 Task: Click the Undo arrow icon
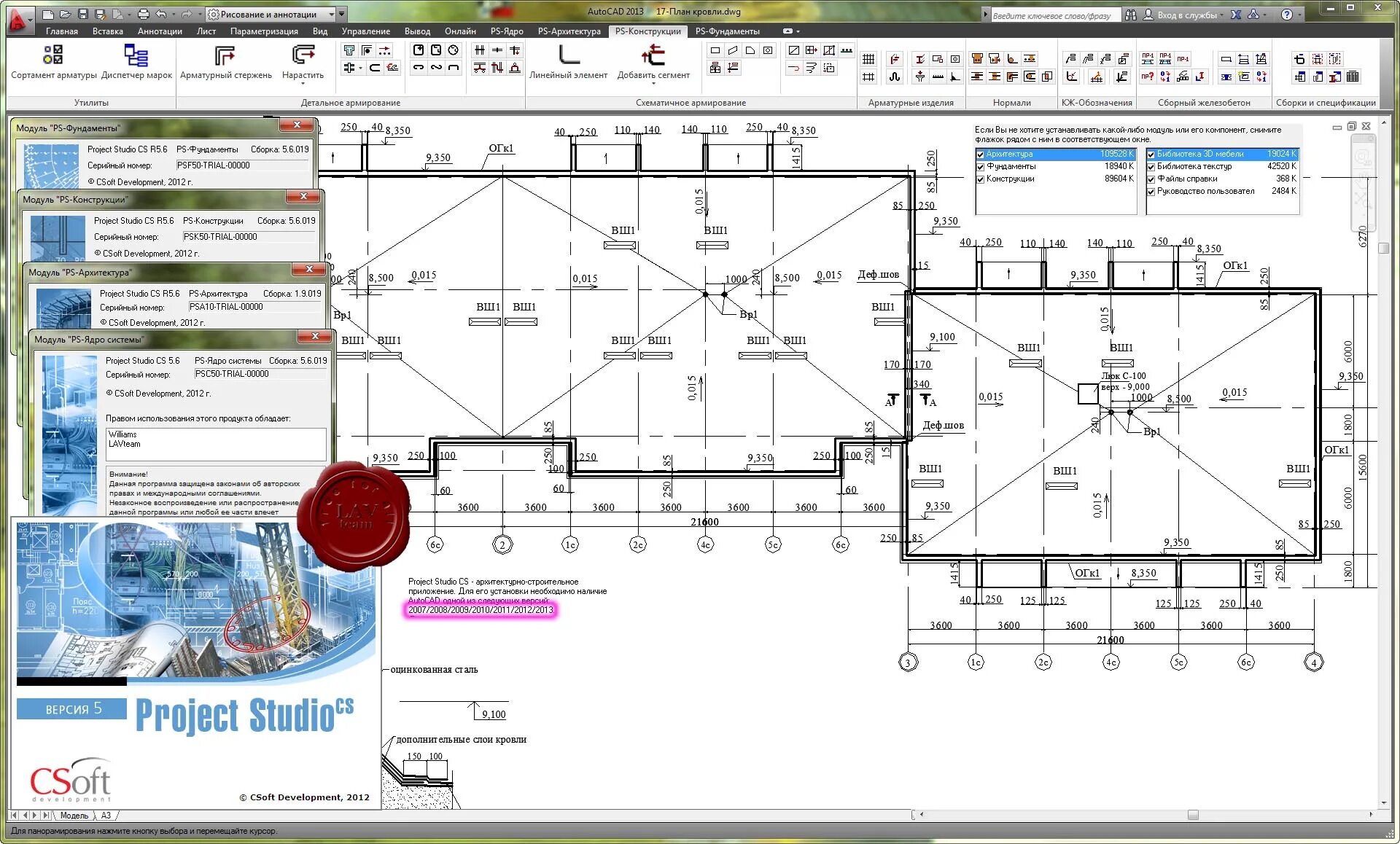(x=162, y=12)
